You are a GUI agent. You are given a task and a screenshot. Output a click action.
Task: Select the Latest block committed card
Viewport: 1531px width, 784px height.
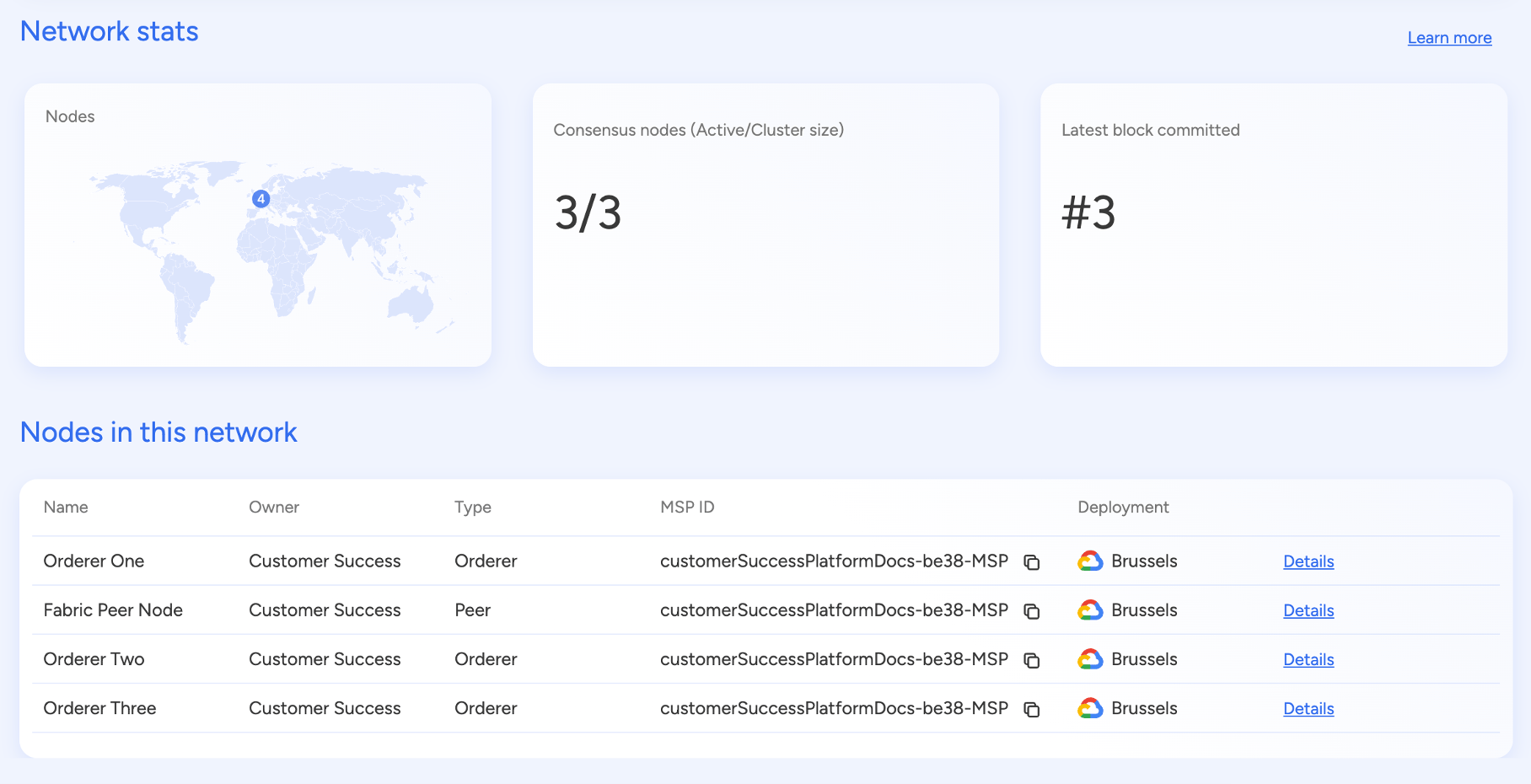[1273, 225]
